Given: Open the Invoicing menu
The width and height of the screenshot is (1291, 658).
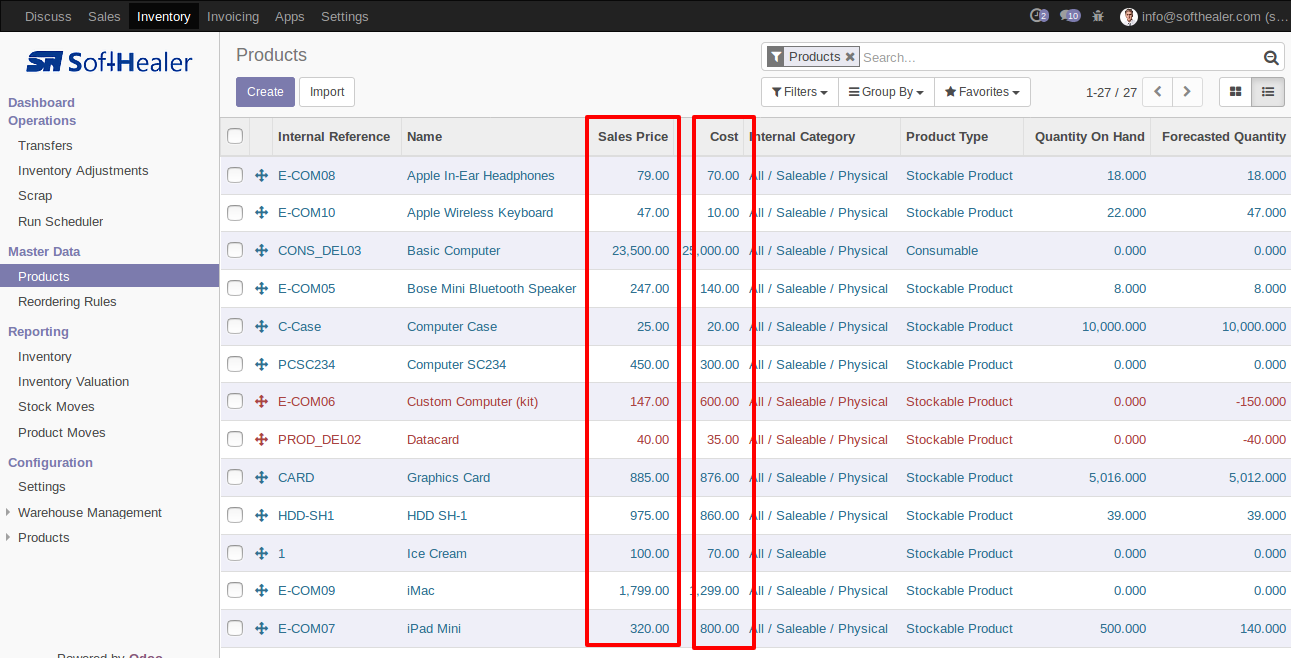Looking at the screenshot, I should tap(233, 16).
